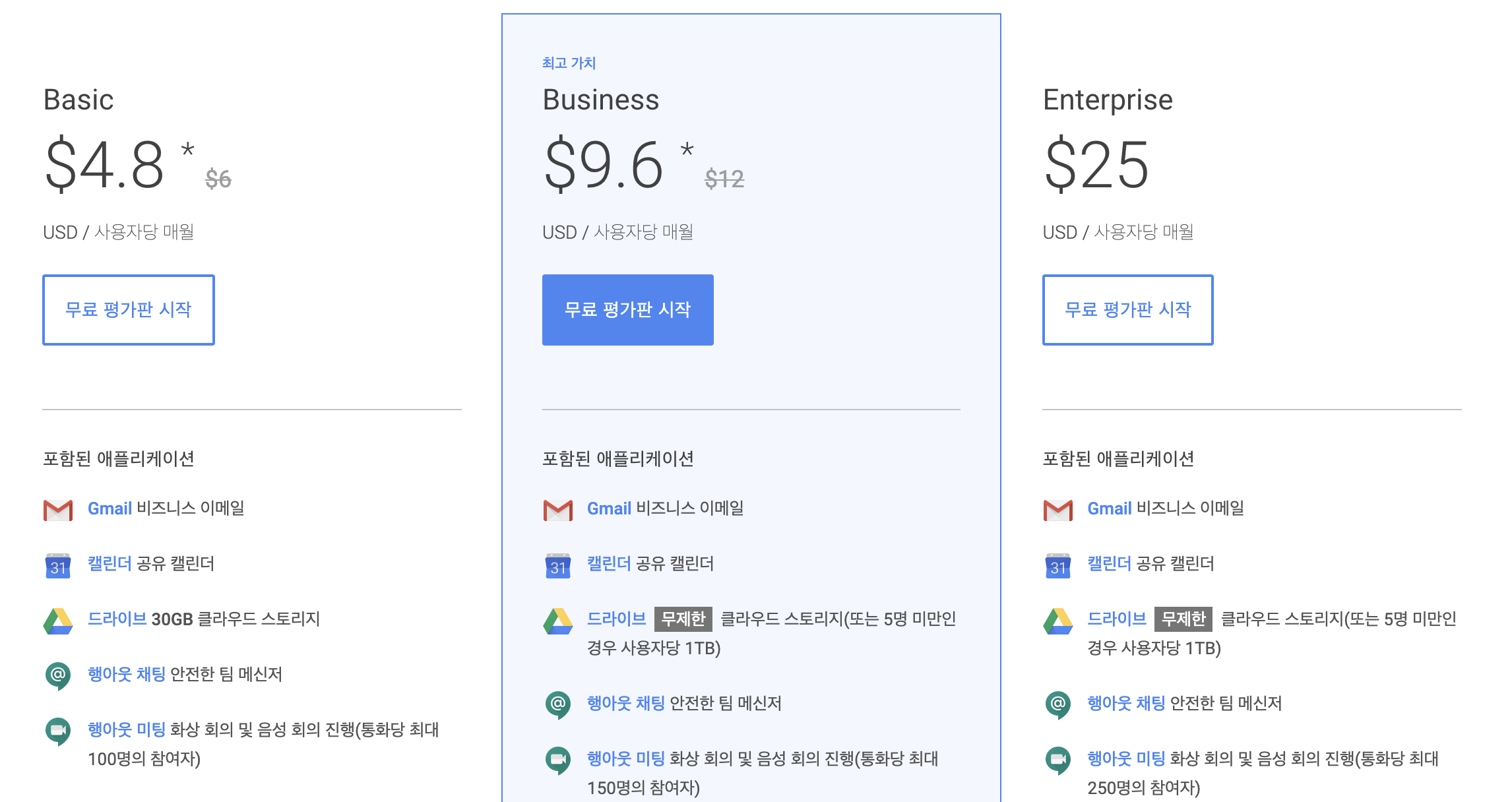Open the 캘린더 link in the Enterprise plan
The width and height of the screenshot is (1512, 802).
[x=1109, y=564]
